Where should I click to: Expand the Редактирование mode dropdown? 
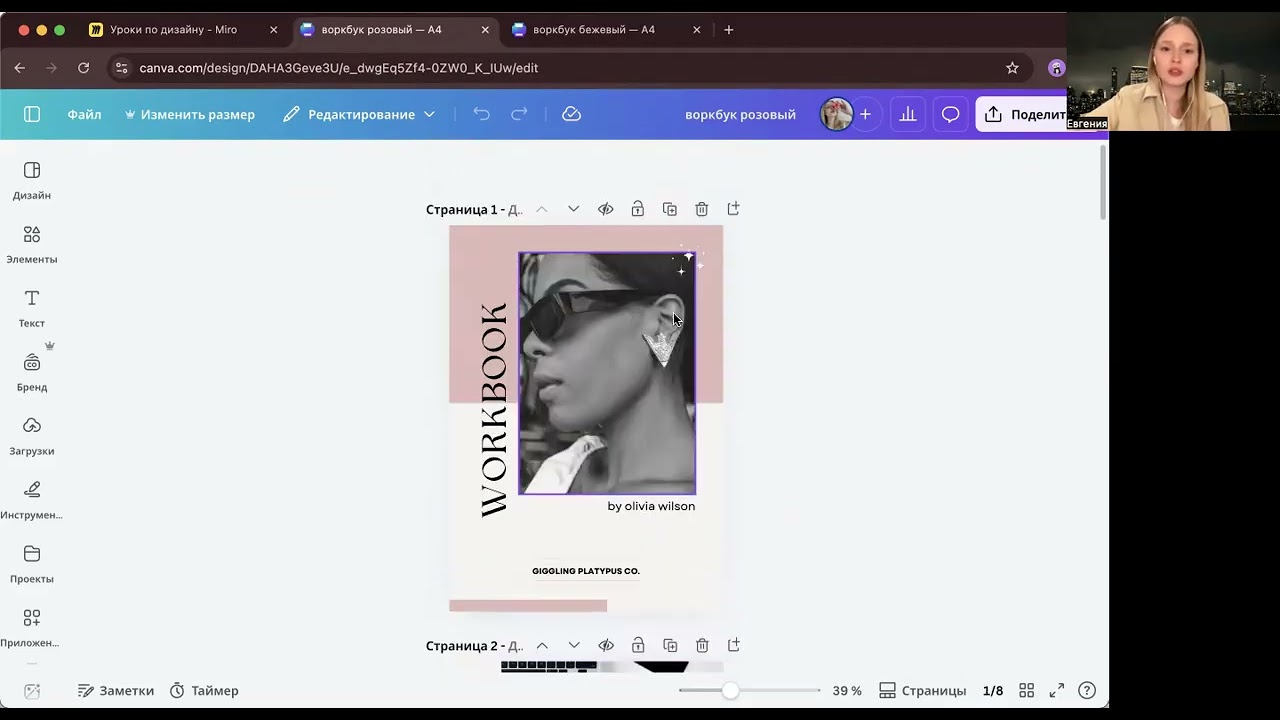pyautogui.click(x=359, y=114)
